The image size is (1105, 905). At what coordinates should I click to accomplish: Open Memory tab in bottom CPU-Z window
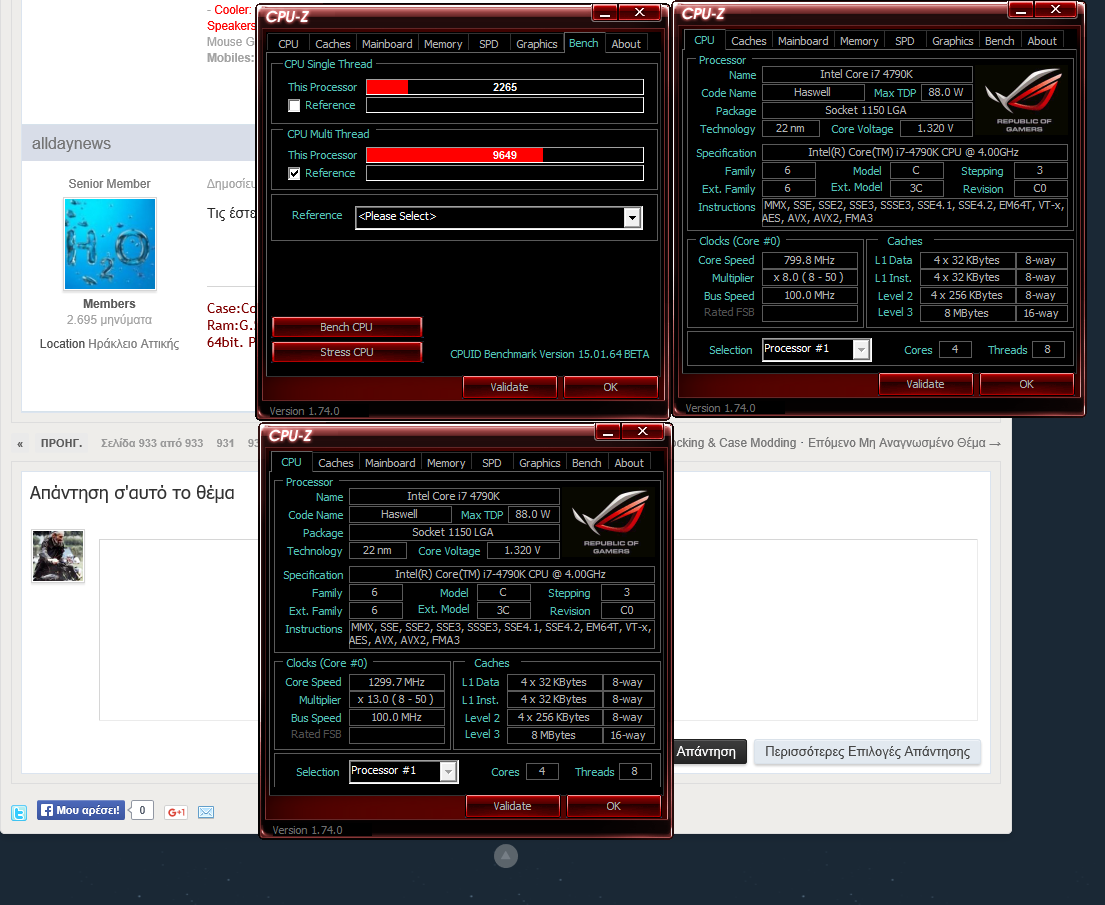[446, 463]
